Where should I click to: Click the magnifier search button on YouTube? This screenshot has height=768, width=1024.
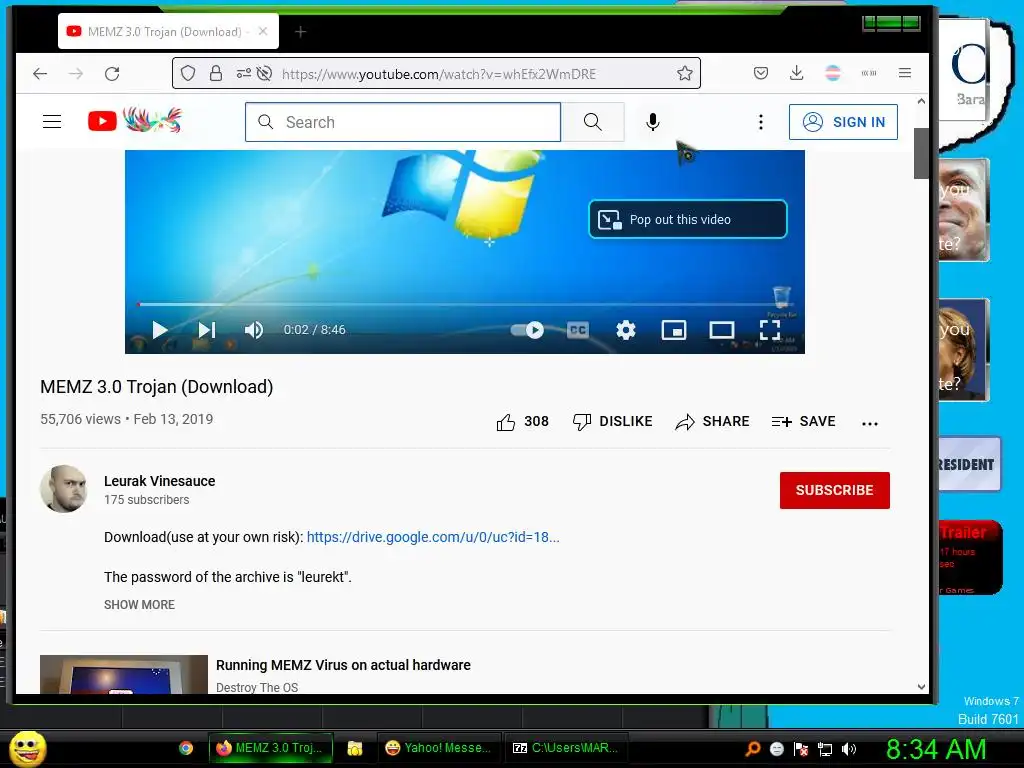(x=592, y=122)
